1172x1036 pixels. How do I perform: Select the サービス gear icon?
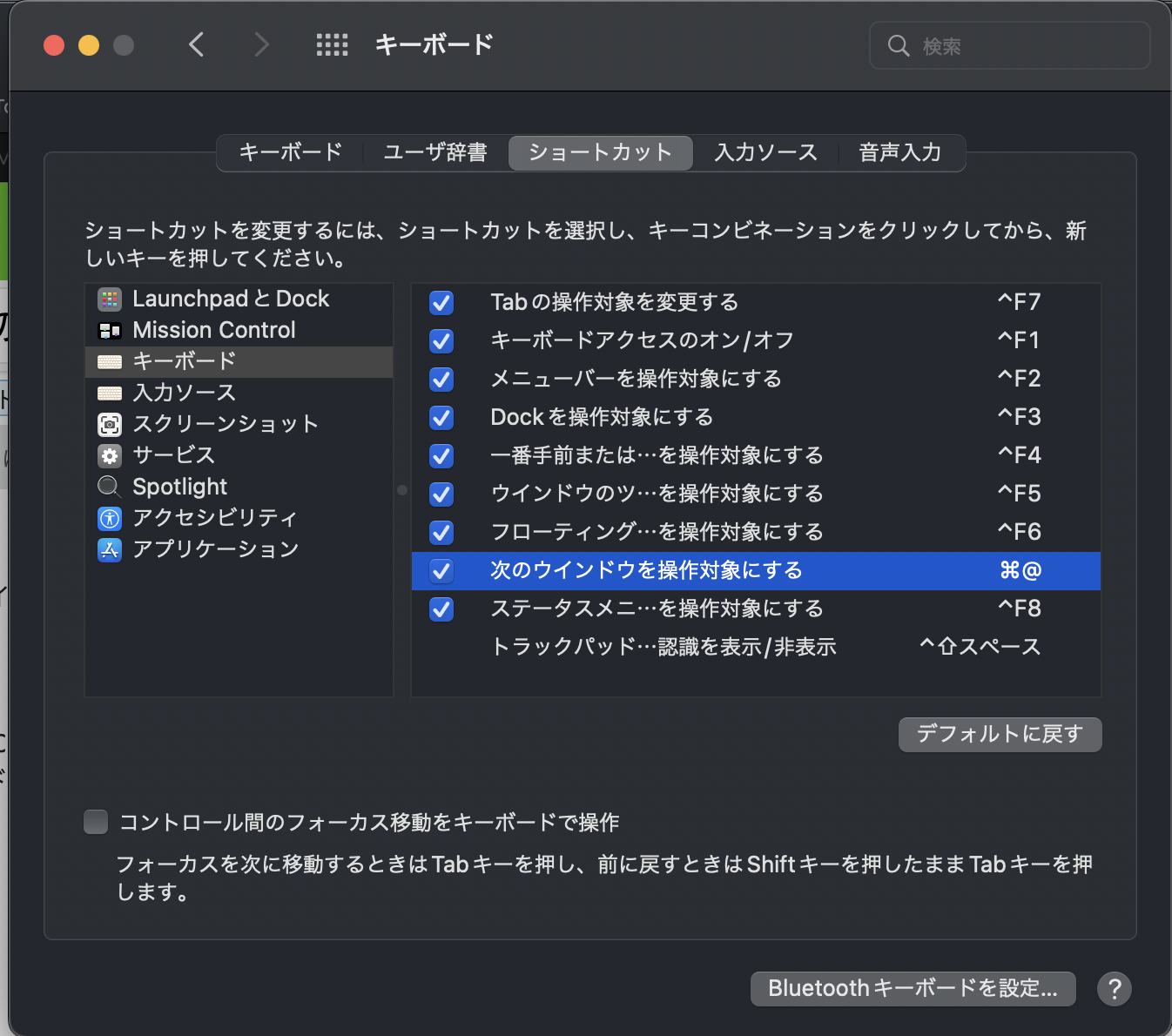[x=109, y=455]
